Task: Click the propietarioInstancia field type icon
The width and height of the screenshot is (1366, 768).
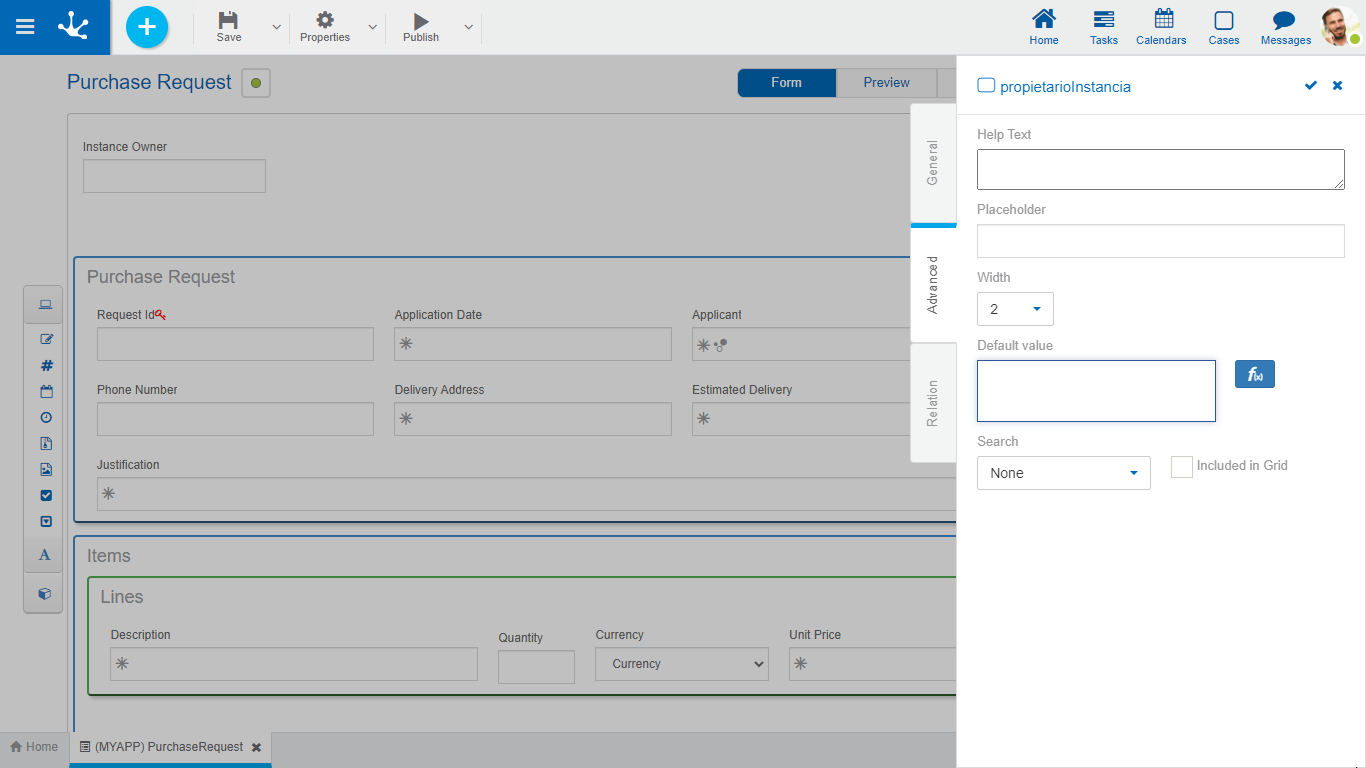Action: pos(986,86)
